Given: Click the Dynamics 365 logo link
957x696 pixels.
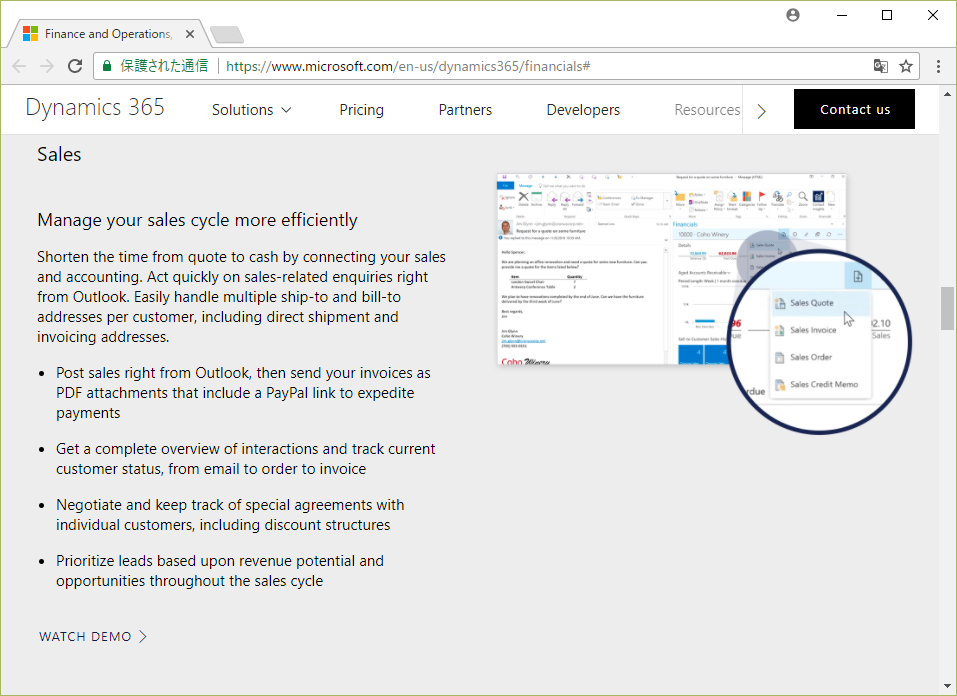Looking at the screenshot, I should [x=95, y=108].
